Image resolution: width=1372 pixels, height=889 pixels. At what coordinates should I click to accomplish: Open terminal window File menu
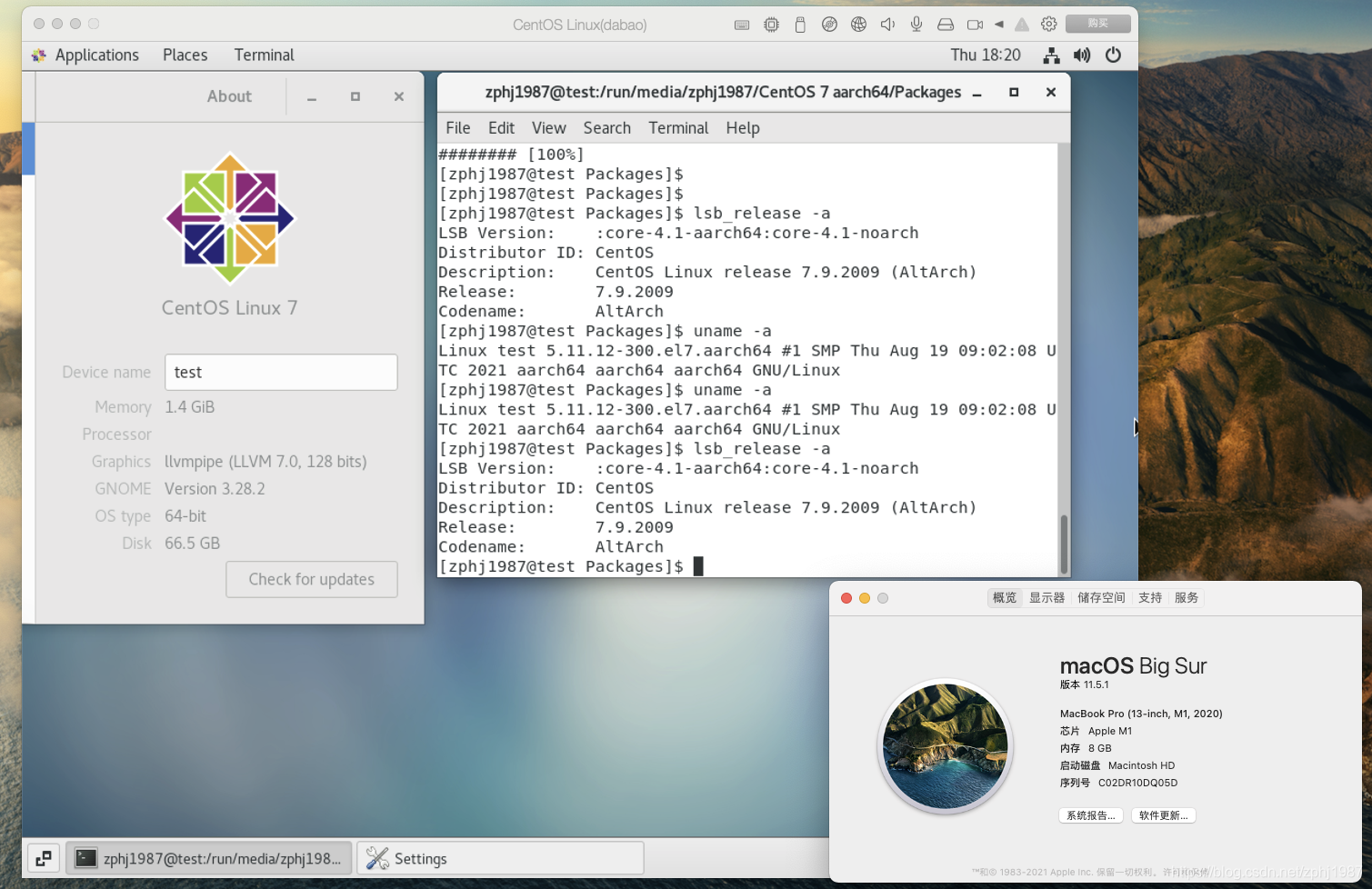[458, 128]
